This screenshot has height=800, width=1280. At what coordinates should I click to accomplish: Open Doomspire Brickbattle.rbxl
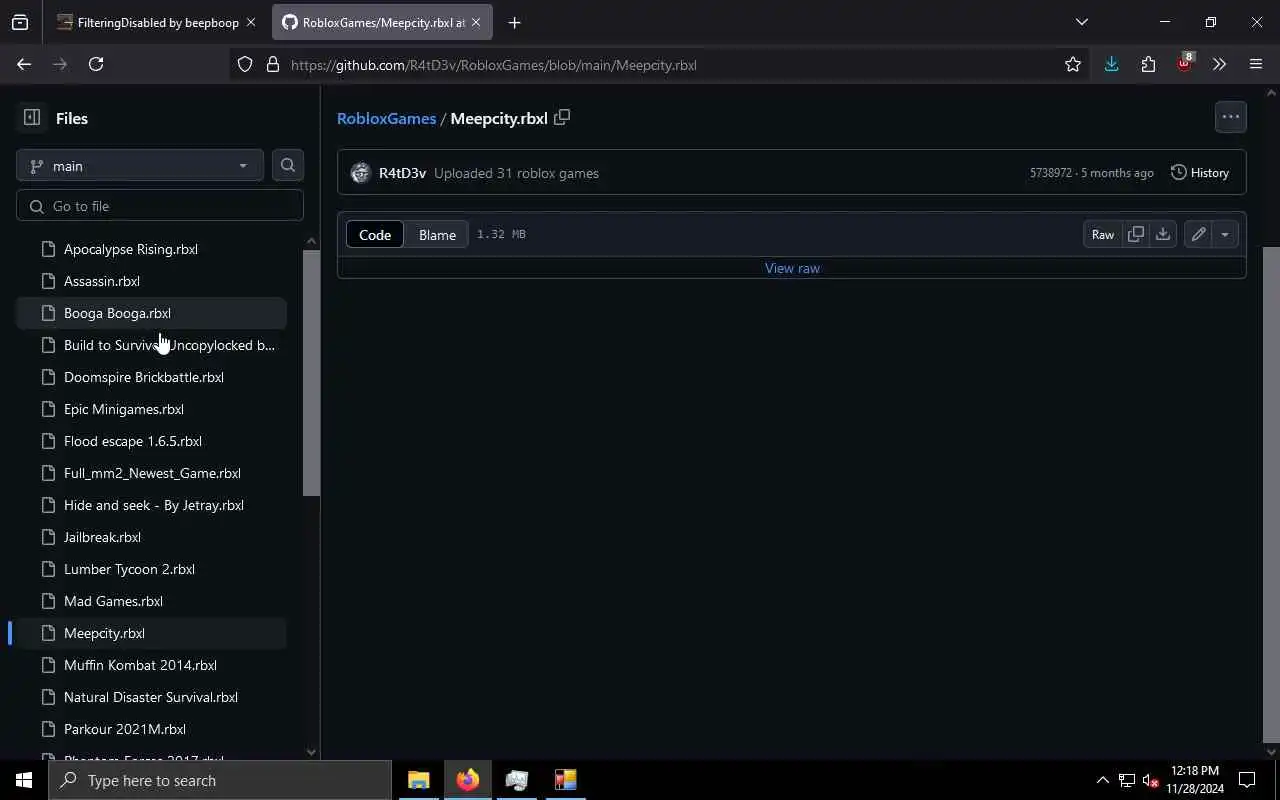[151, 377]
